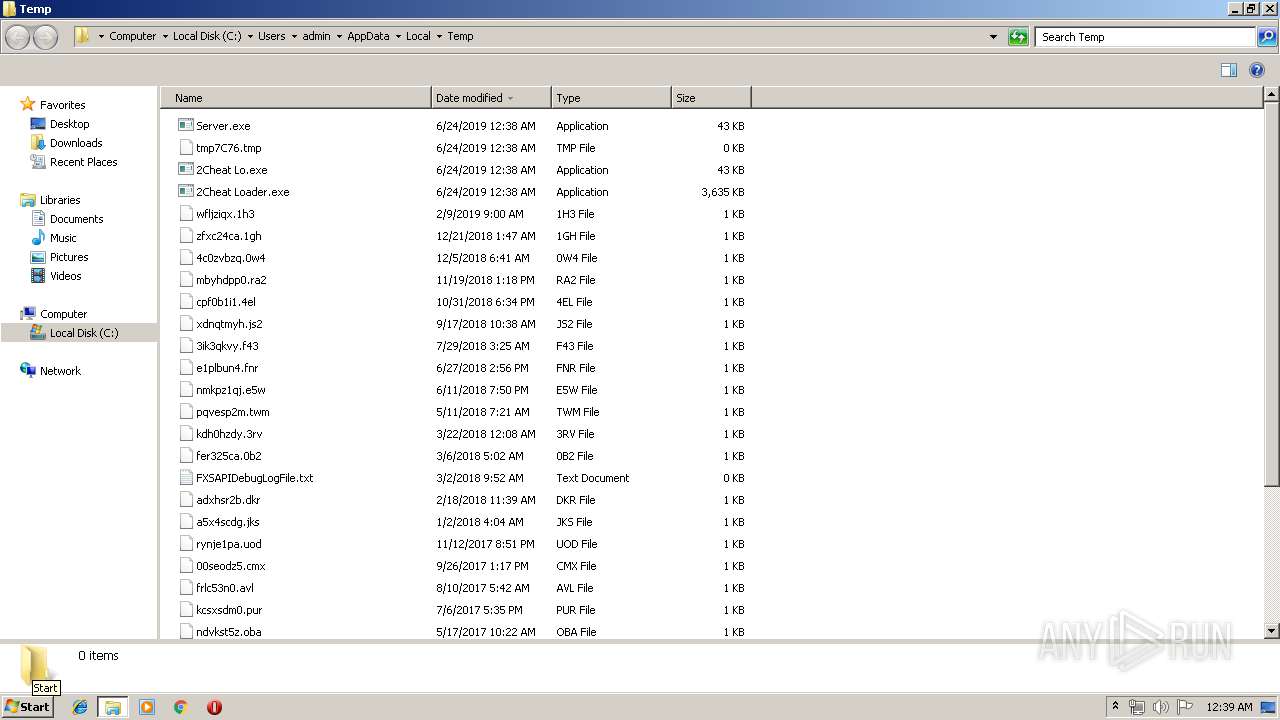This screenshot has width=1280, height=720.
Task: Click the red shield taskbar icon
Action: (x=214, y=707)
